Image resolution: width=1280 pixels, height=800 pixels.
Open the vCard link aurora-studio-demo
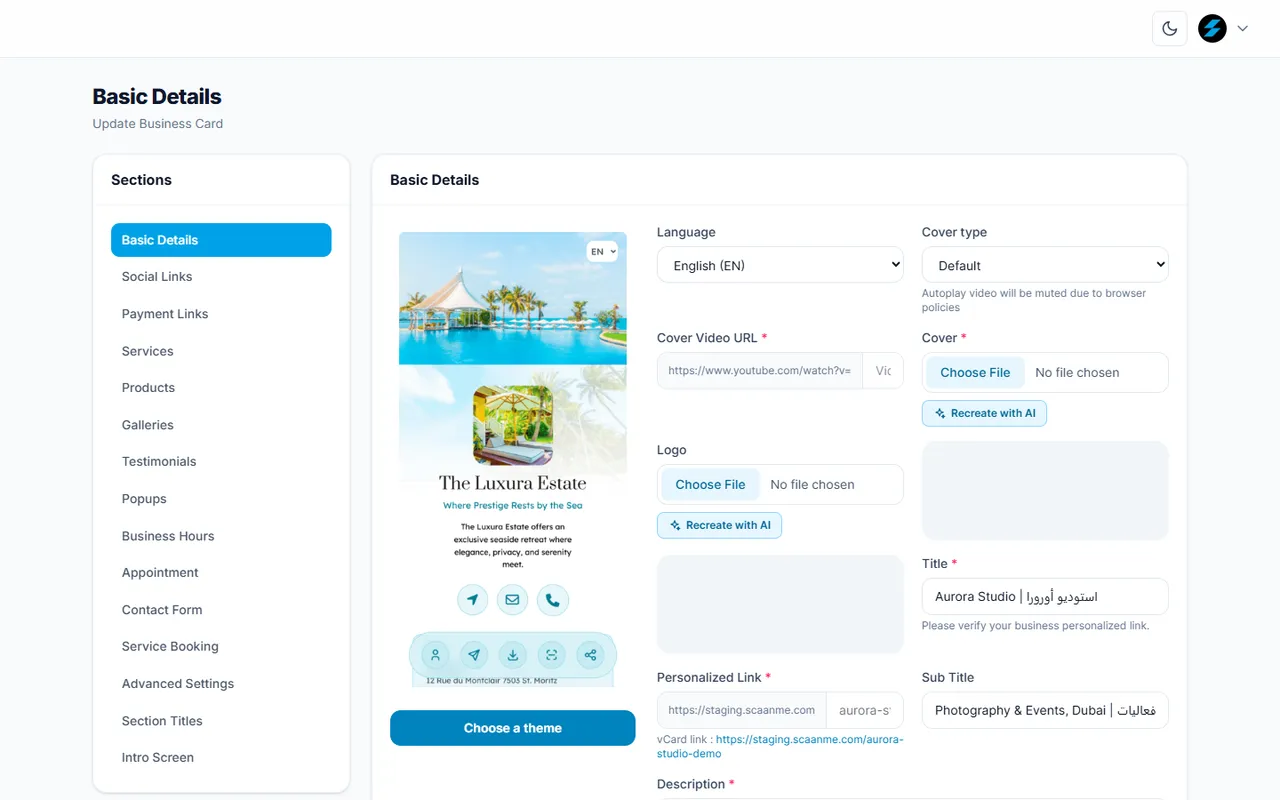tap(781, 746)
